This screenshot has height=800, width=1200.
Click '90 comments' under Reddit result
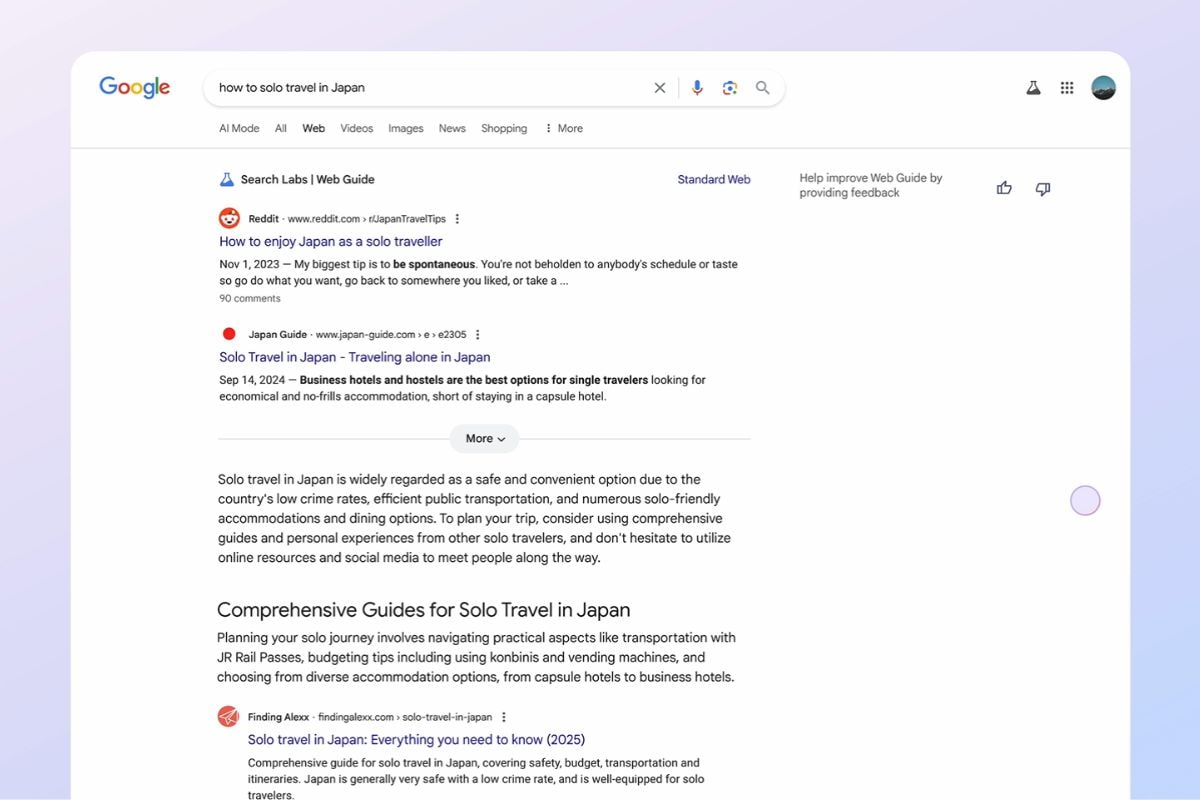pyautogui.click(x=250, y=299)
